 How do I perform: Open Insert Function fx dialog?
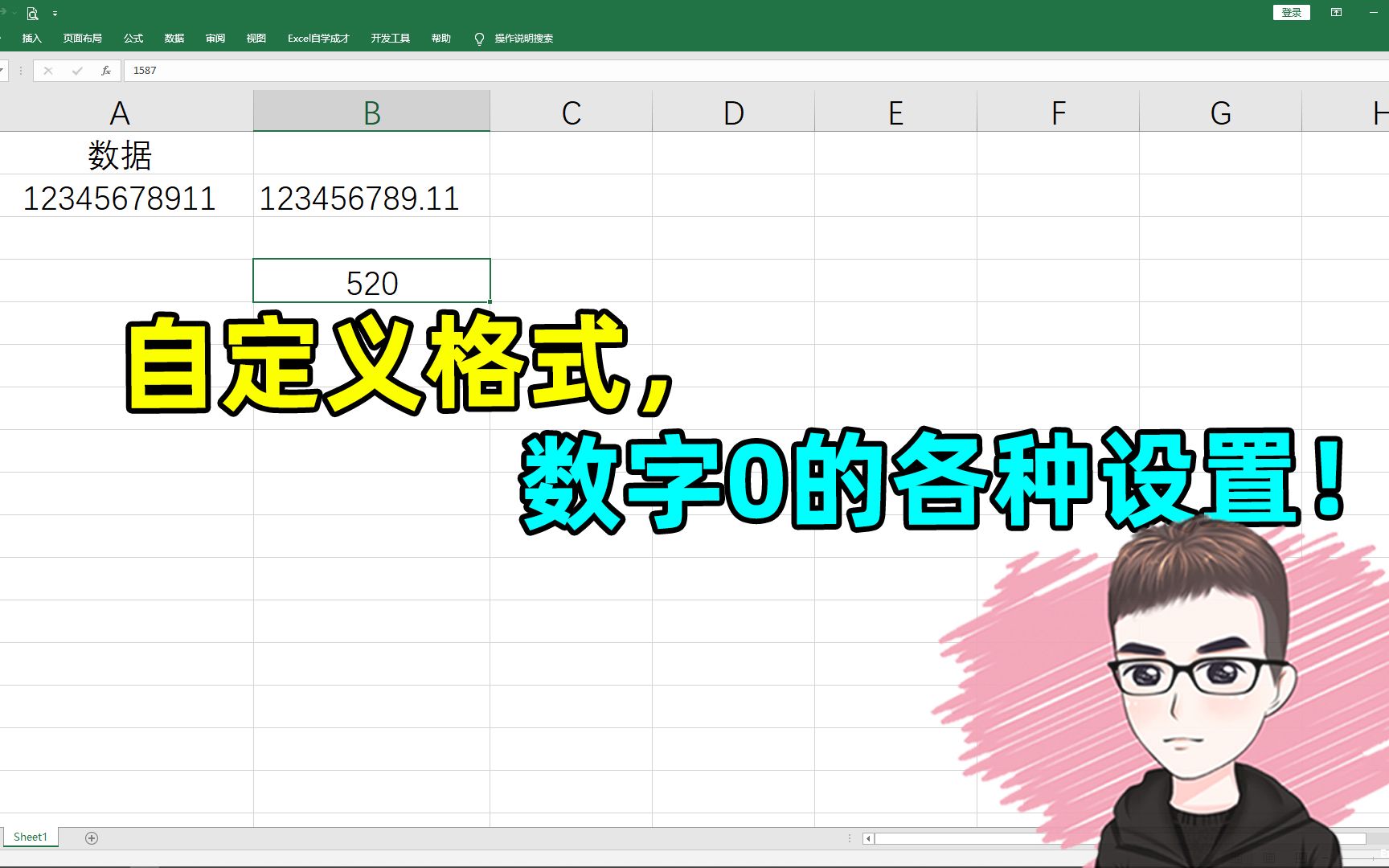[106, 71]
